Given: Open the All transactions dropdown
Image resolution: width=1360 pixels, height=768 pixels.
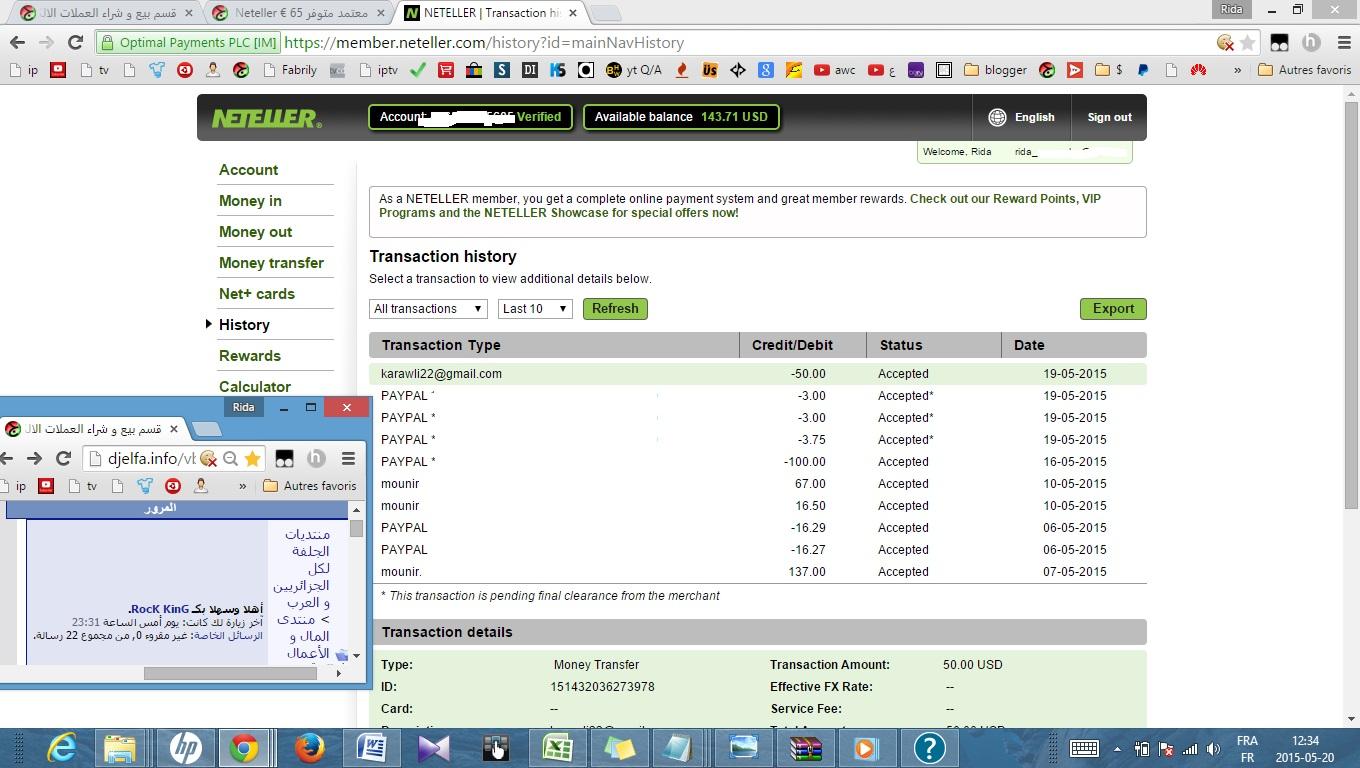Looking at the screenshot, I should pyautogui.click(x=428, y=309).
